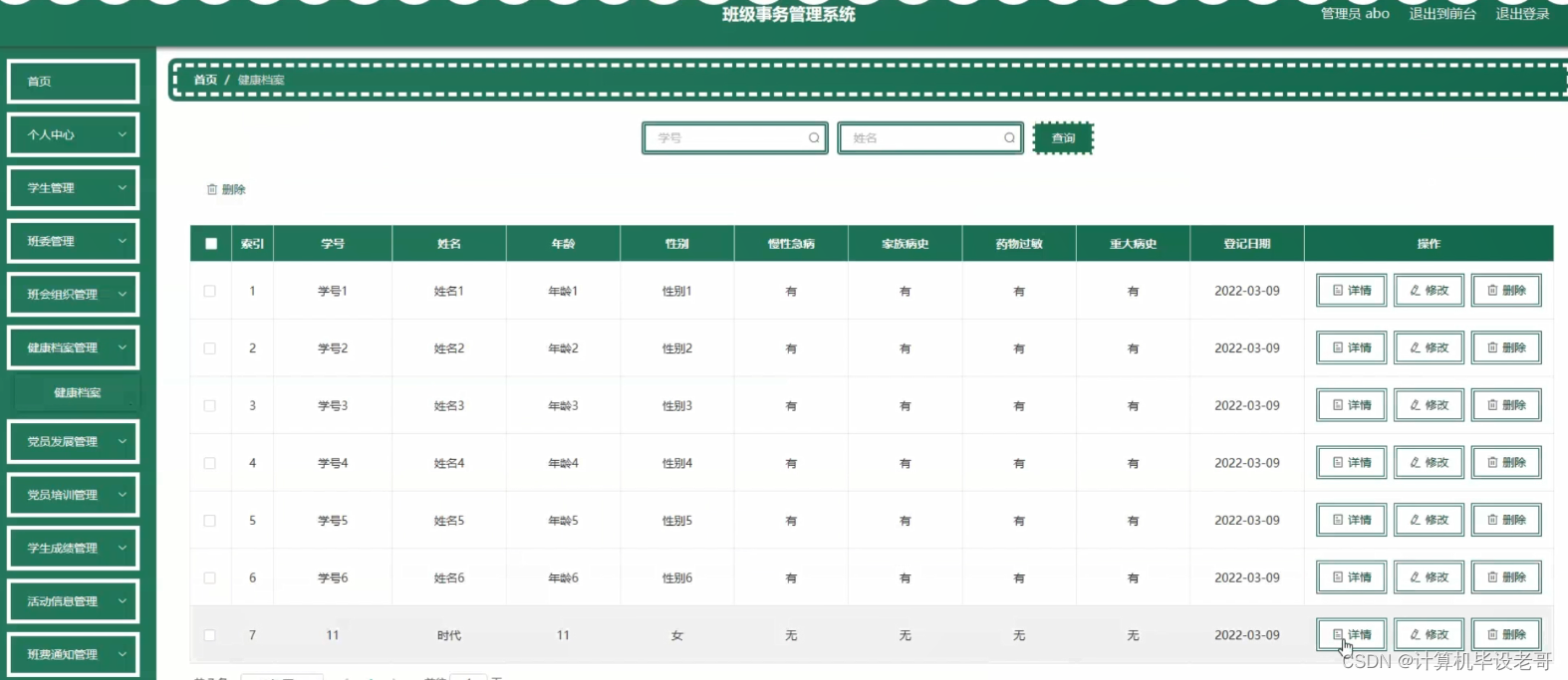Viewport: 1568px width, 680px height.
Task: Click 修改 in row 时代
Action: (1429, 635)
